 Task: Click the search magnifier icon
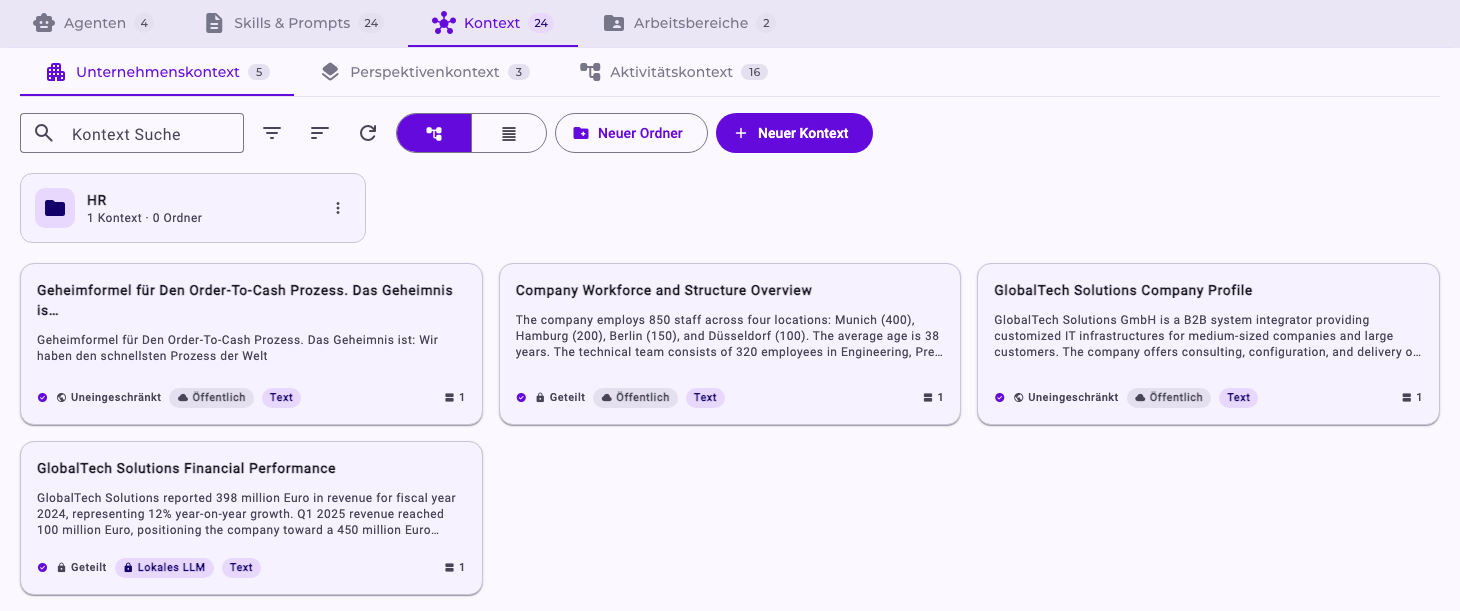tap(44, 133)
